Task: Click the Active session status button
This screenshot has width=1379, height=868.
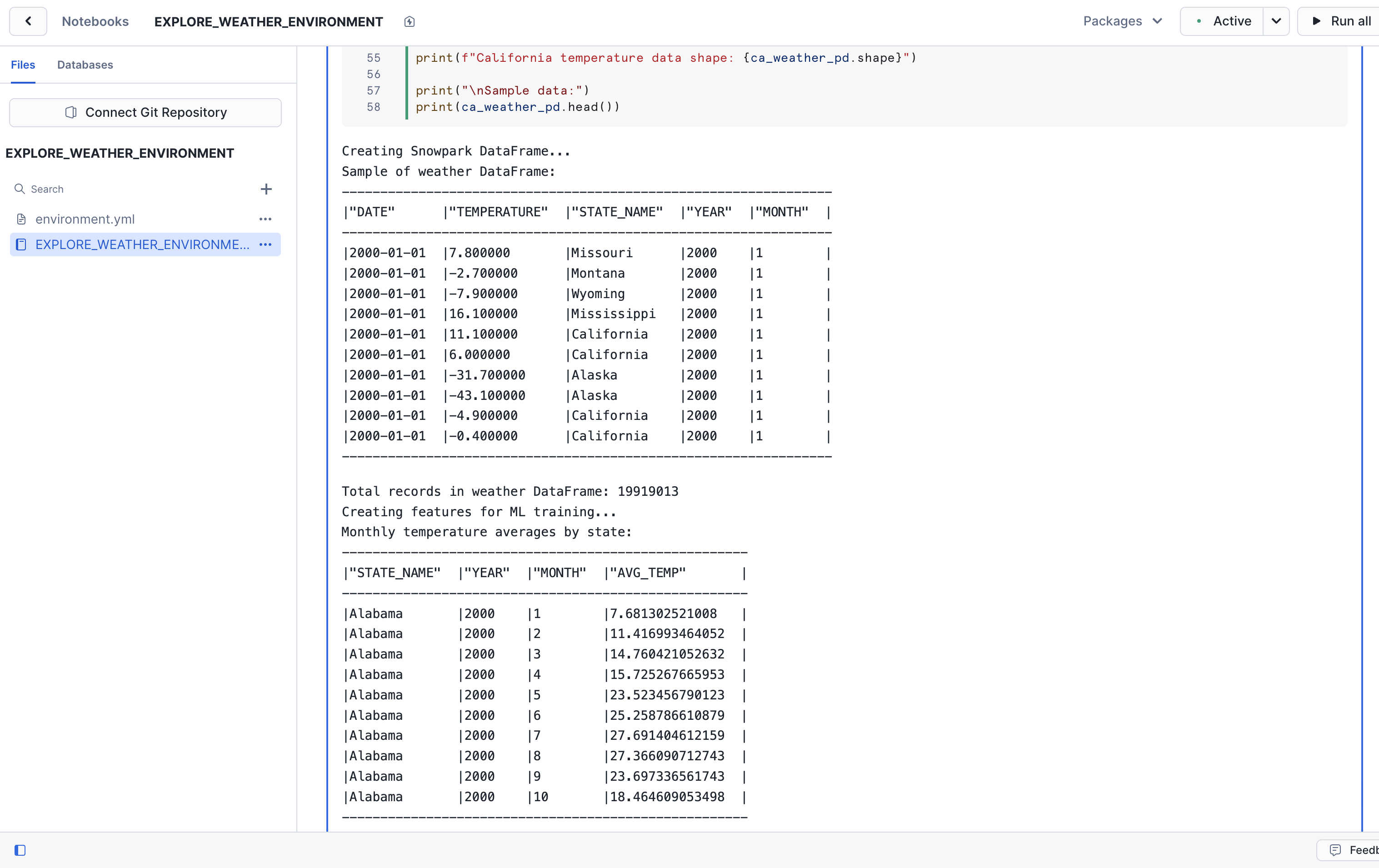Action: [1223, 21]
